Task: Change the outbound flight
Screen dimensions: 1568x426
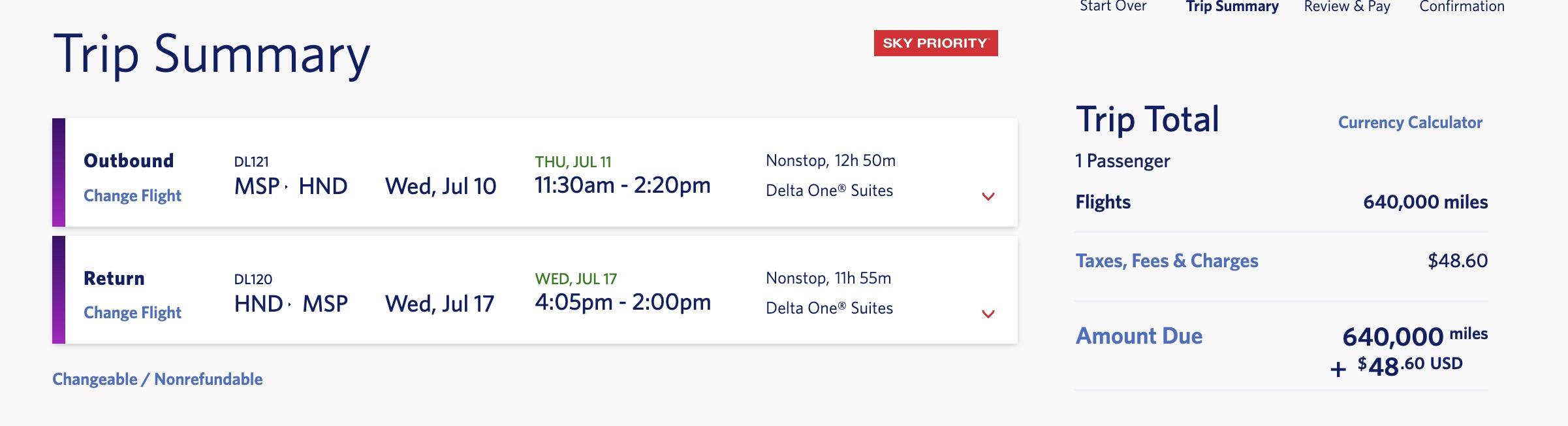Action: pyautogui.click(x=133, y=195)
